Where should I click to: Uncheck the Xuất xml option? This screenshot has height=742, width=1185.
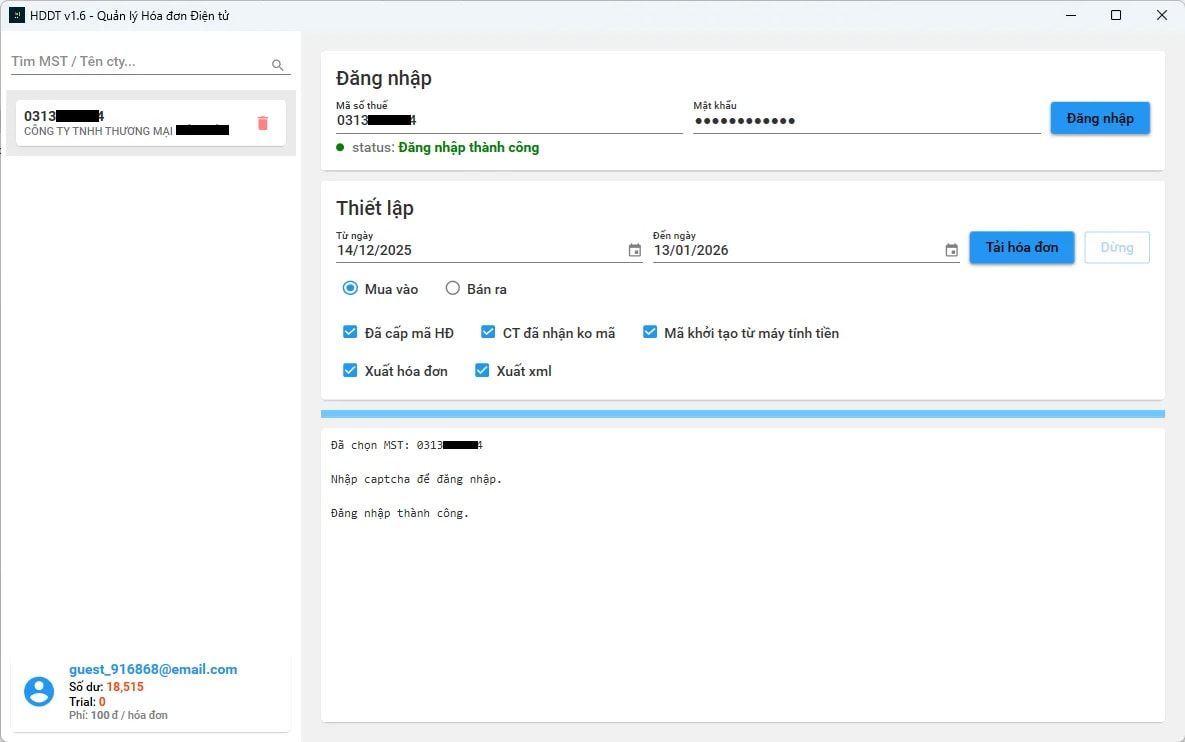[x=482, y=369]
